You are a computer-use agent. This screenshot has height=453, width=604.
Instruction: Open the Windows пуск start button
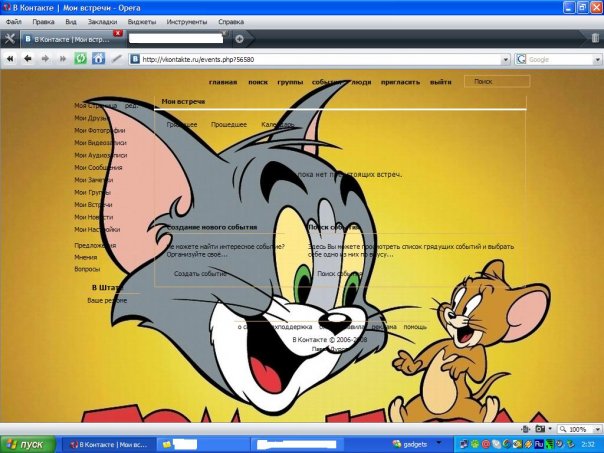(28, 445)
